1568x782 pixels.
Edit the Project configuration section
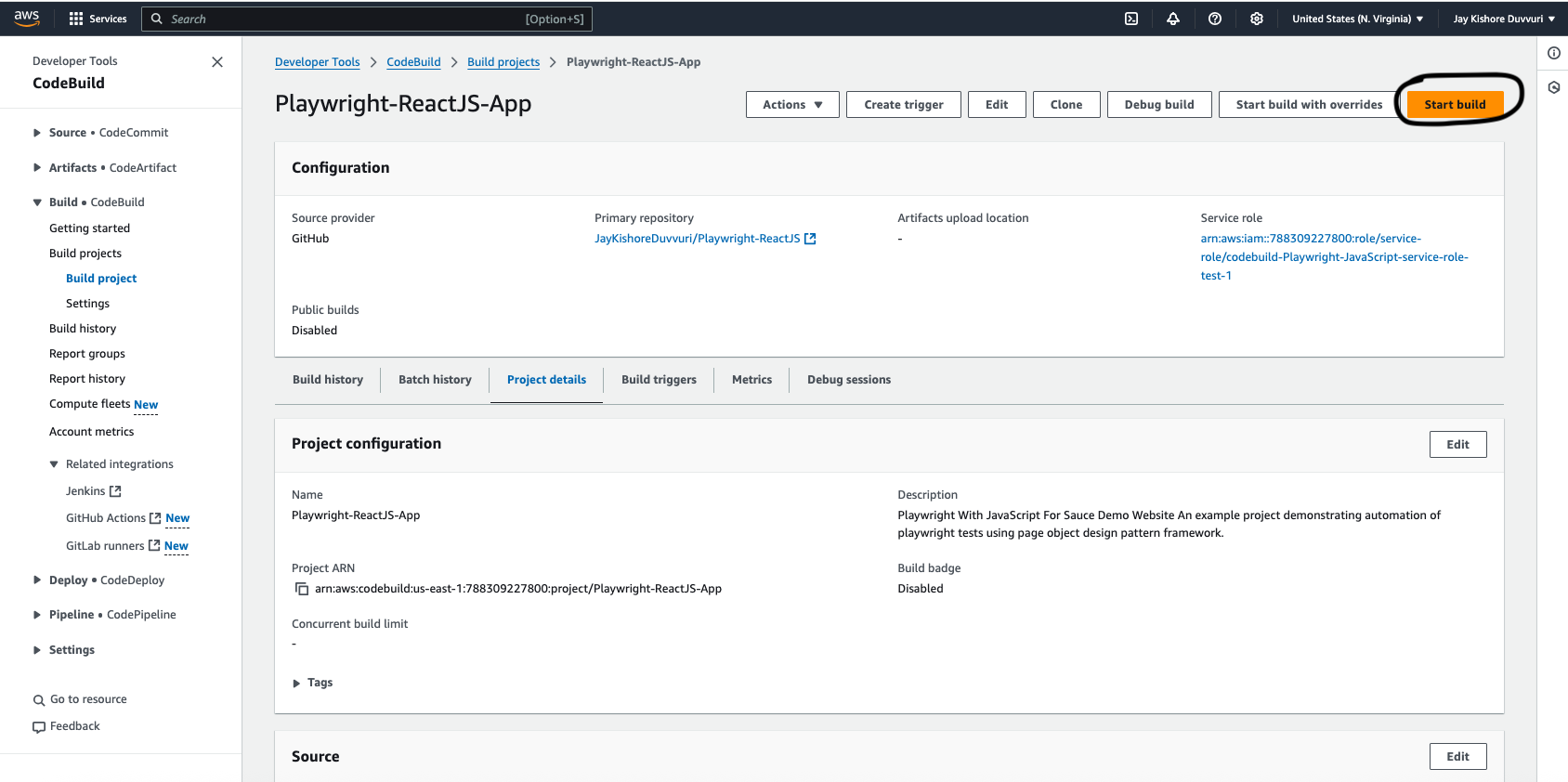pos(1457,445)
